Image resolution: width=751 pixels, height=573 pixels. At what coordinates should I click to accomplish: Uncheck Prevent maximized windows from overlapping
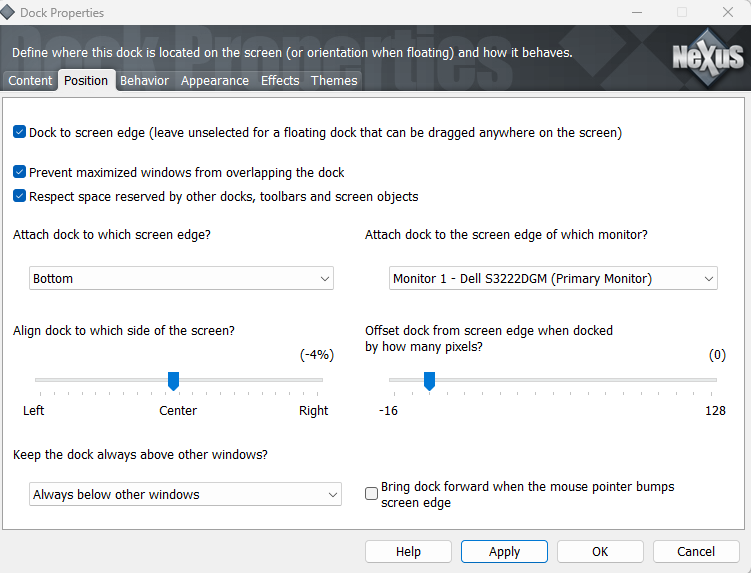pyautogui.click(x=20, y=172)
